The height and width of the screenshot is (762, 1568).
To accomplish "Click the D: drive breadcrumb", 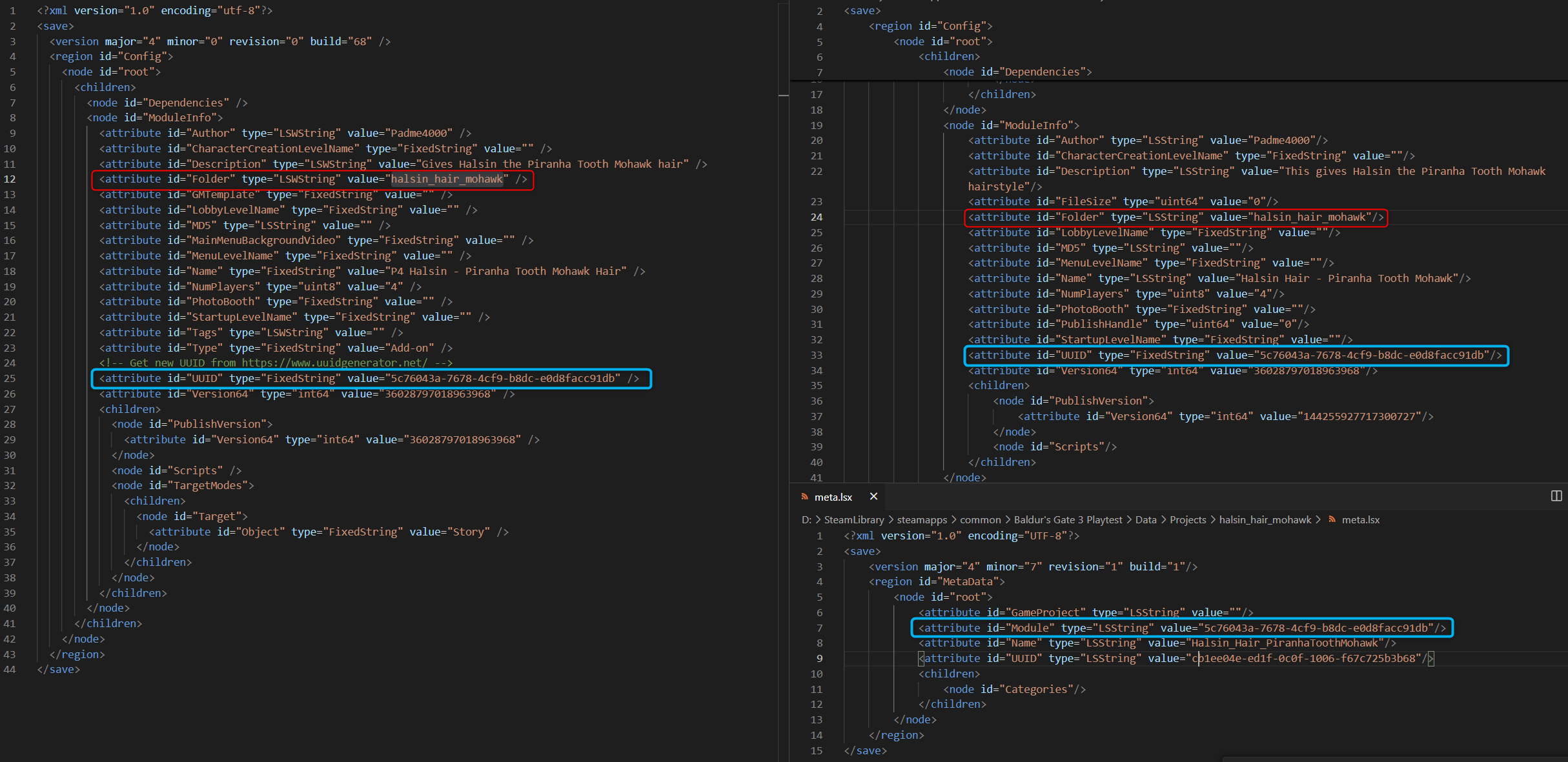I will [x=806, y=519].
